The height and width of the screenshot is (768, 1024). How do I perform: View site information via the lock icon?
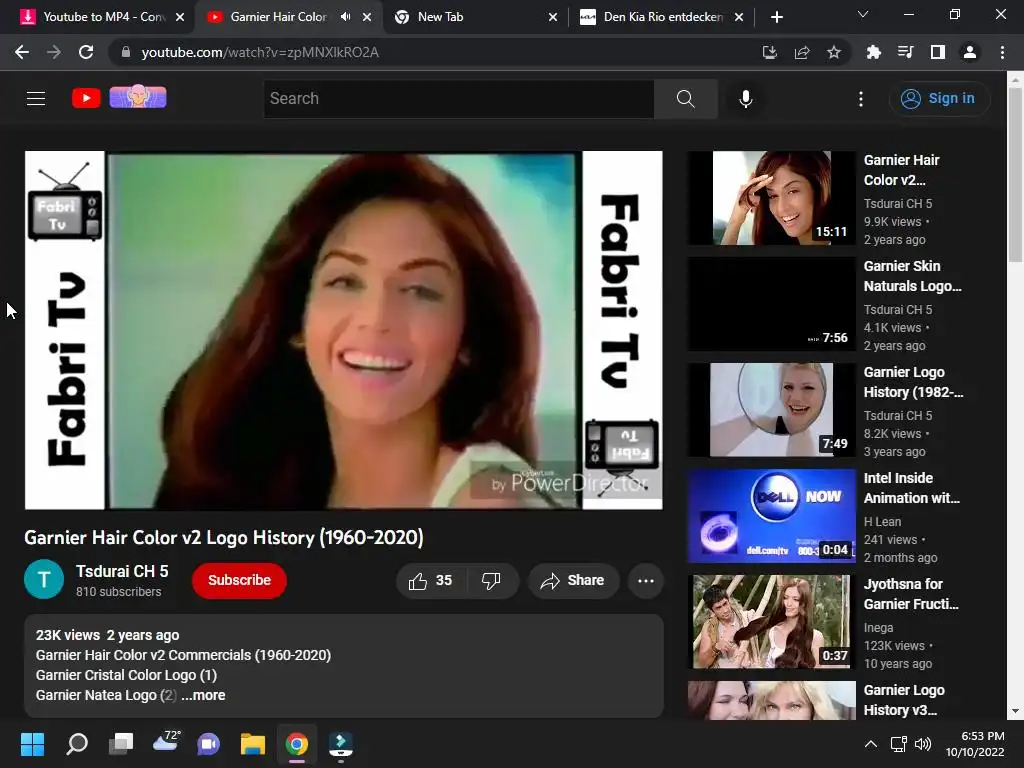coord(126,52)
